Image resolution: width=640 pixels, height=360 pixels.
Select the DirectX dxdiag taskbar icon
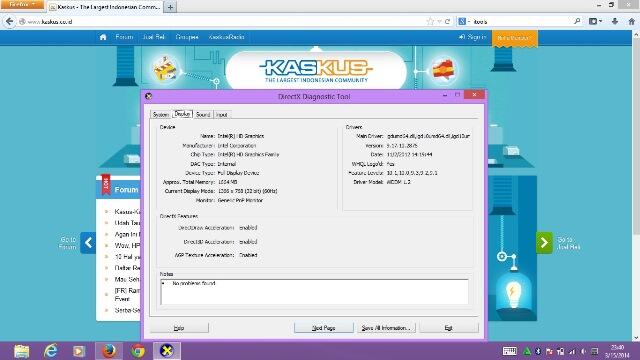tap(167, 351)
